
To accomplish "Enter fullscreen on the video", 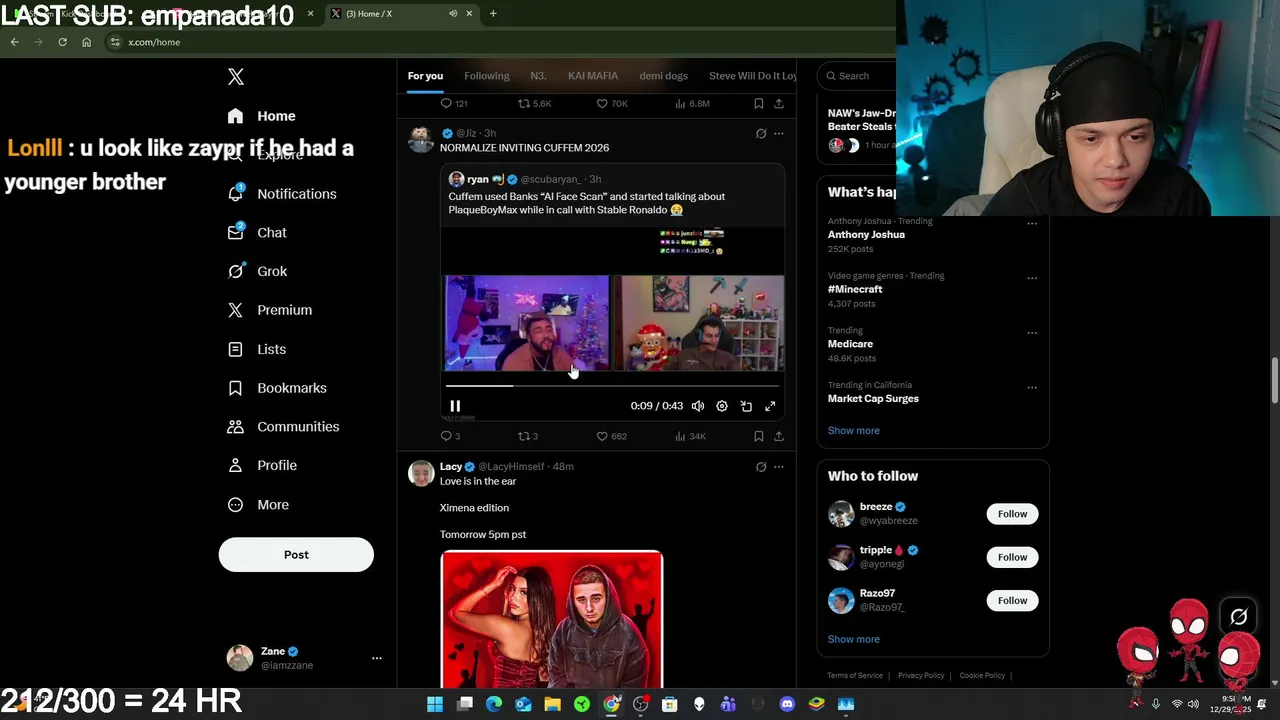I will (x=770, y=406).
